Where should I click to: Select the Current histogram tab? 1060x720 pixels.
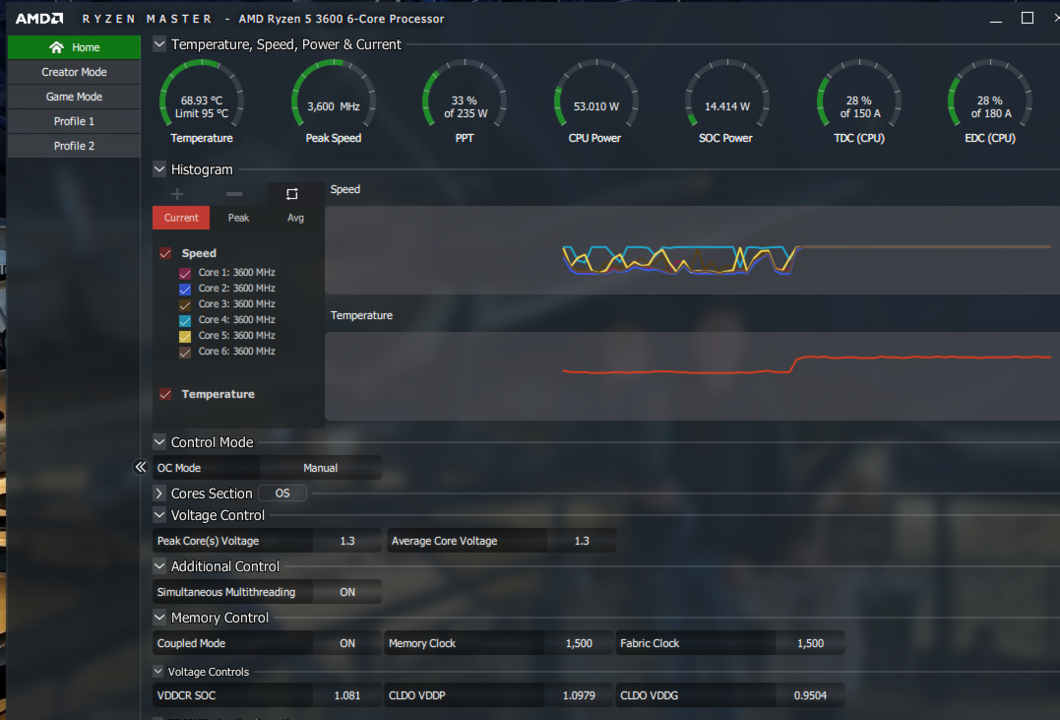pos(181,218)
